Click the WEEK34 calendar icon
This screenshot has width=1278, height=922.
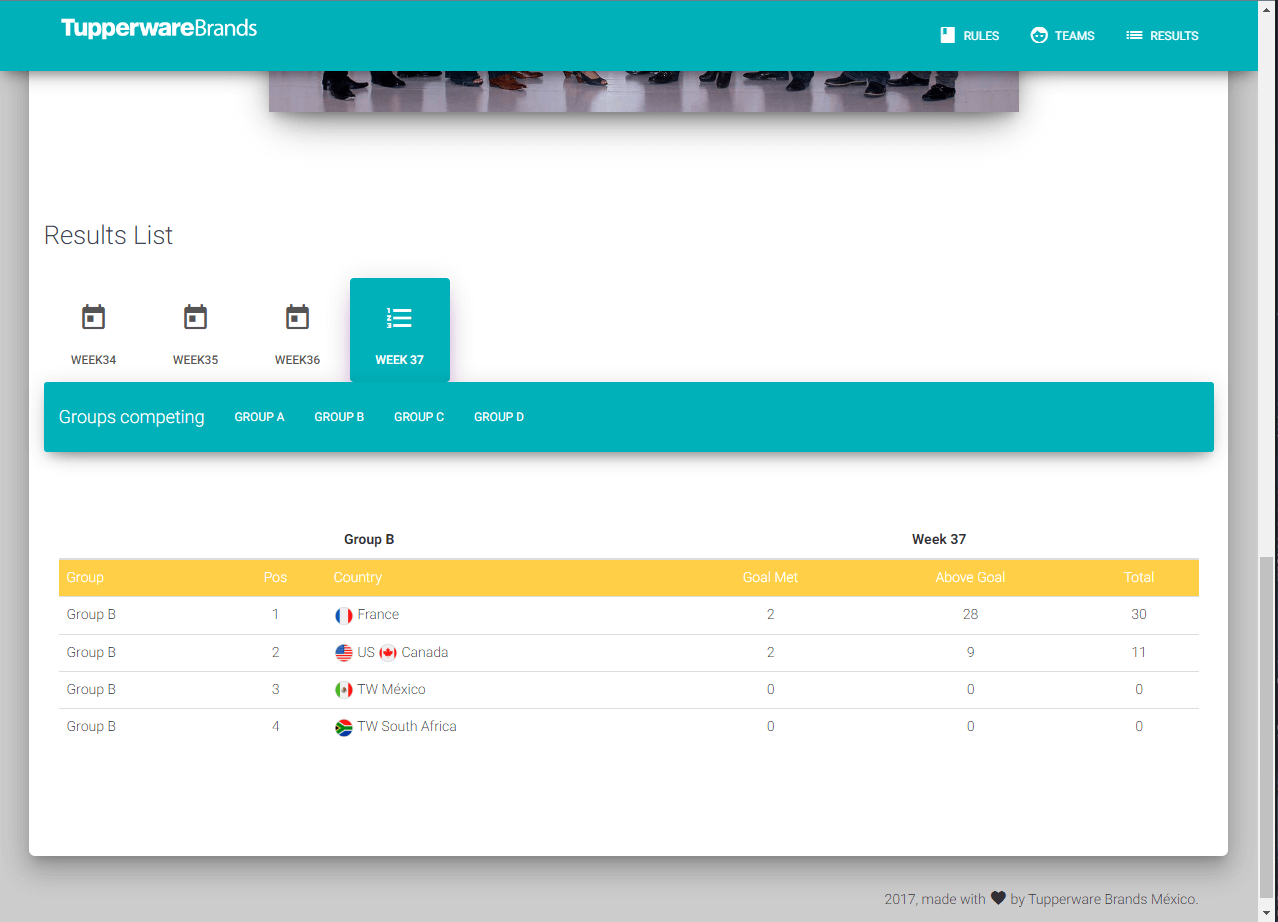tap(94, 317)
